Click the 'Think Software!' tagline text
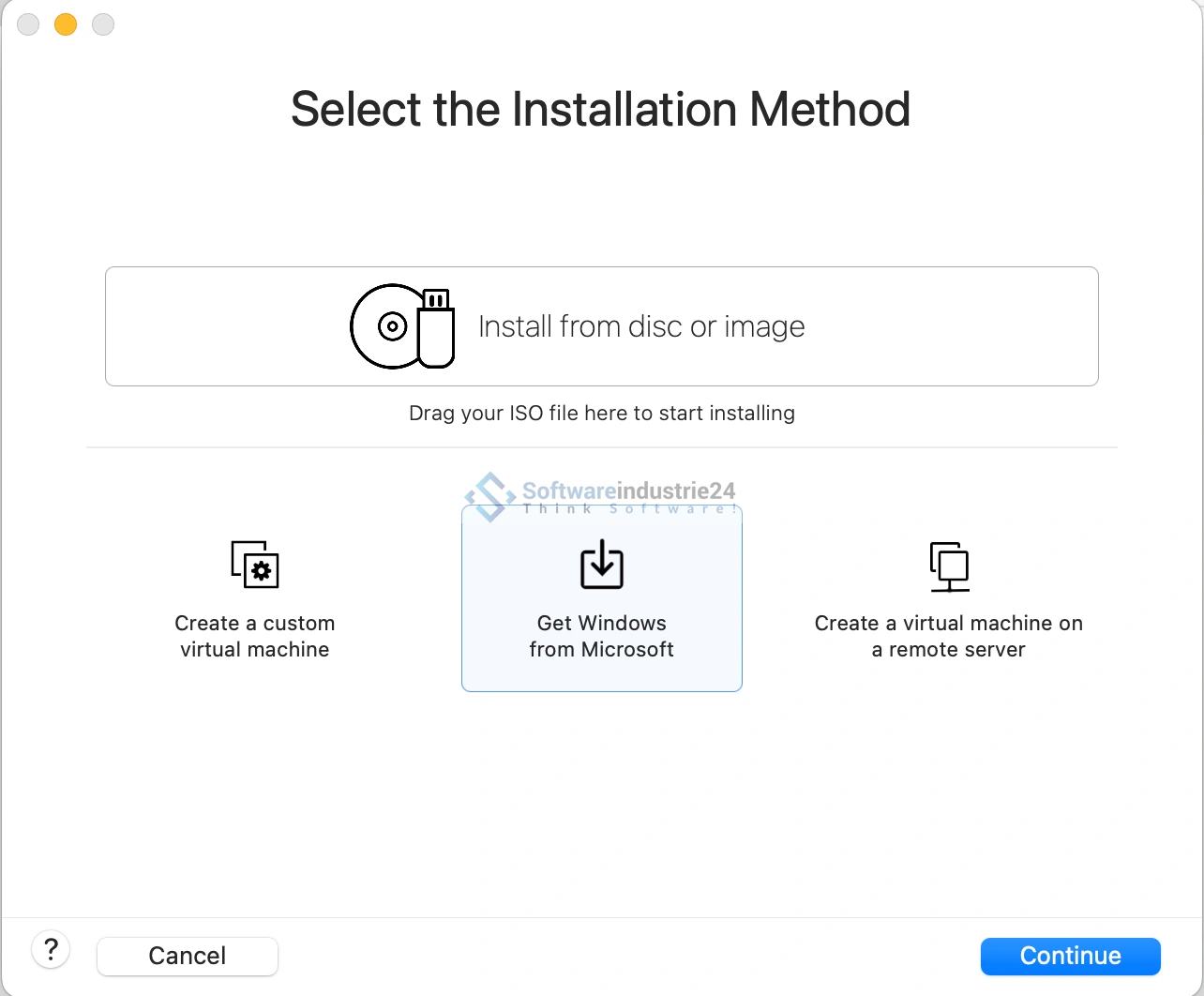This screenshot has width=1204, height=996. point(629,509)
